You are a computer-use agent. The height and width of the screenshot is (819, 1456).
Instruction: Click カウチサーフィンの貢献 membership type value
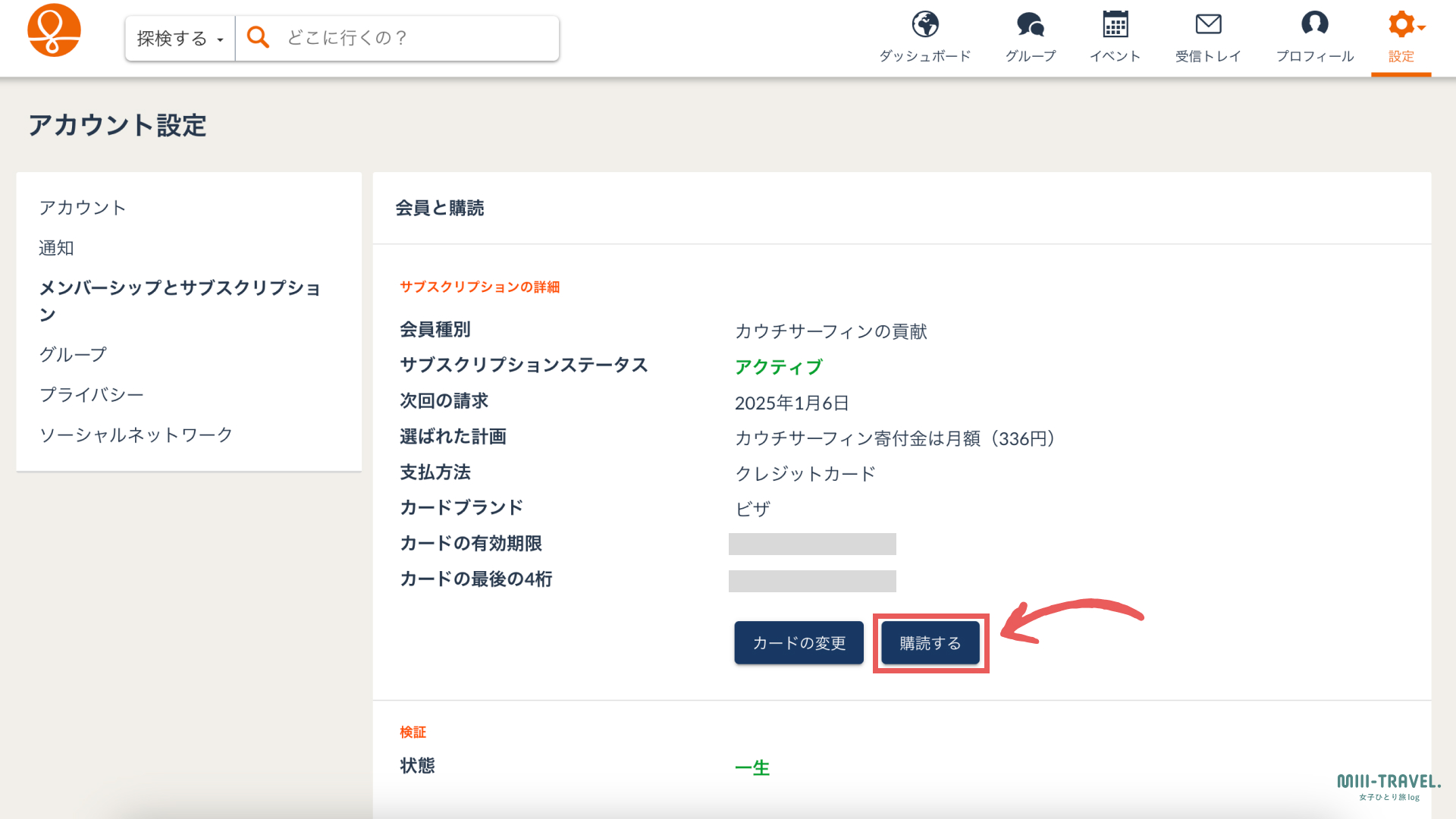coord(831,331)
